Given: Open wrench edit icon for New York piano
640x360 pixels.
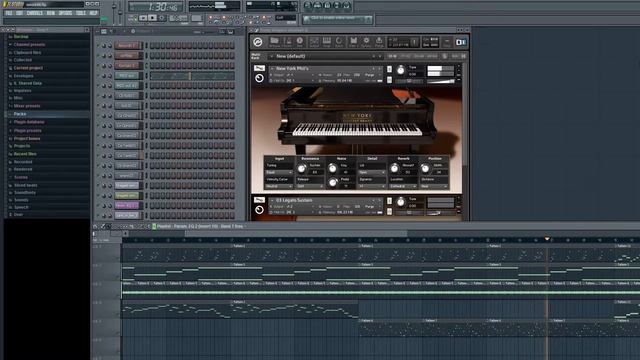Looking at the screenshot, I should pyautogui.click(x=259, y=68).
